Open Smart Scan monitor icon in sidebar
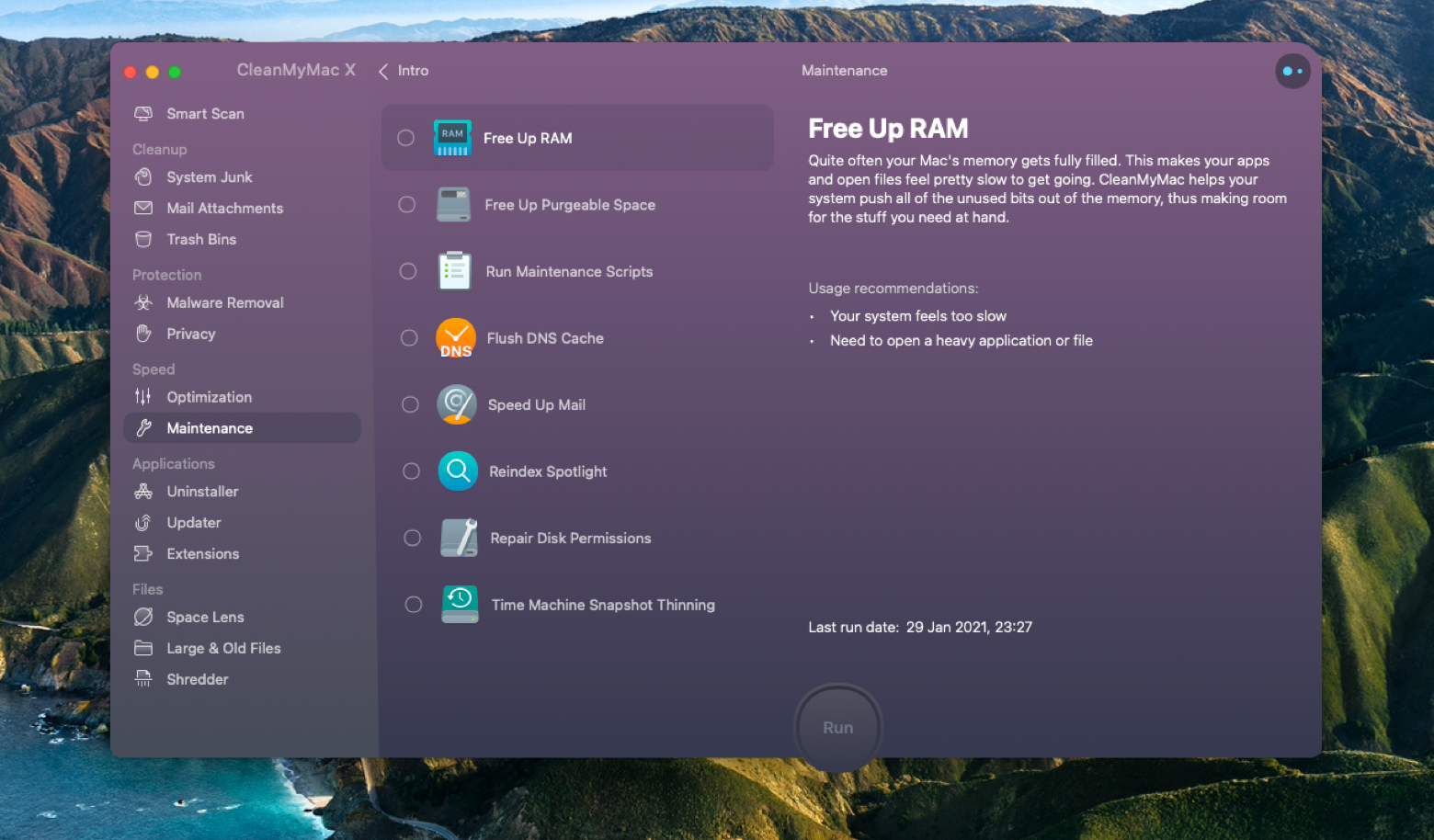This screenshot has width=1434, height=840. [143, 114]
